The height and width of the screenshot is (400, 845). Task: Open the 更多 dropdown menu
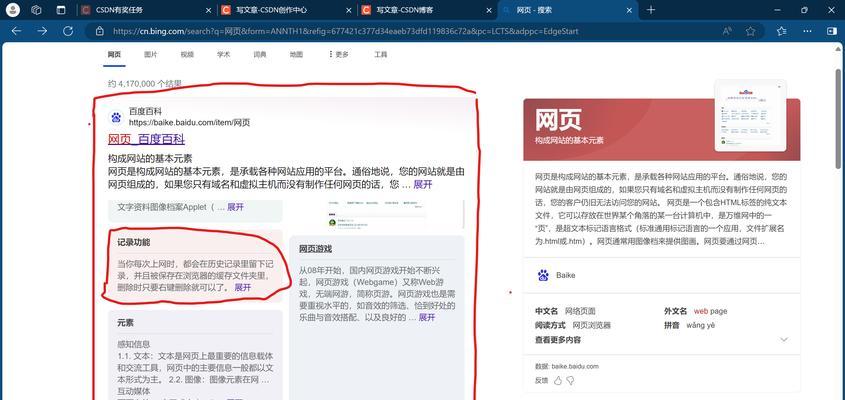338,54
